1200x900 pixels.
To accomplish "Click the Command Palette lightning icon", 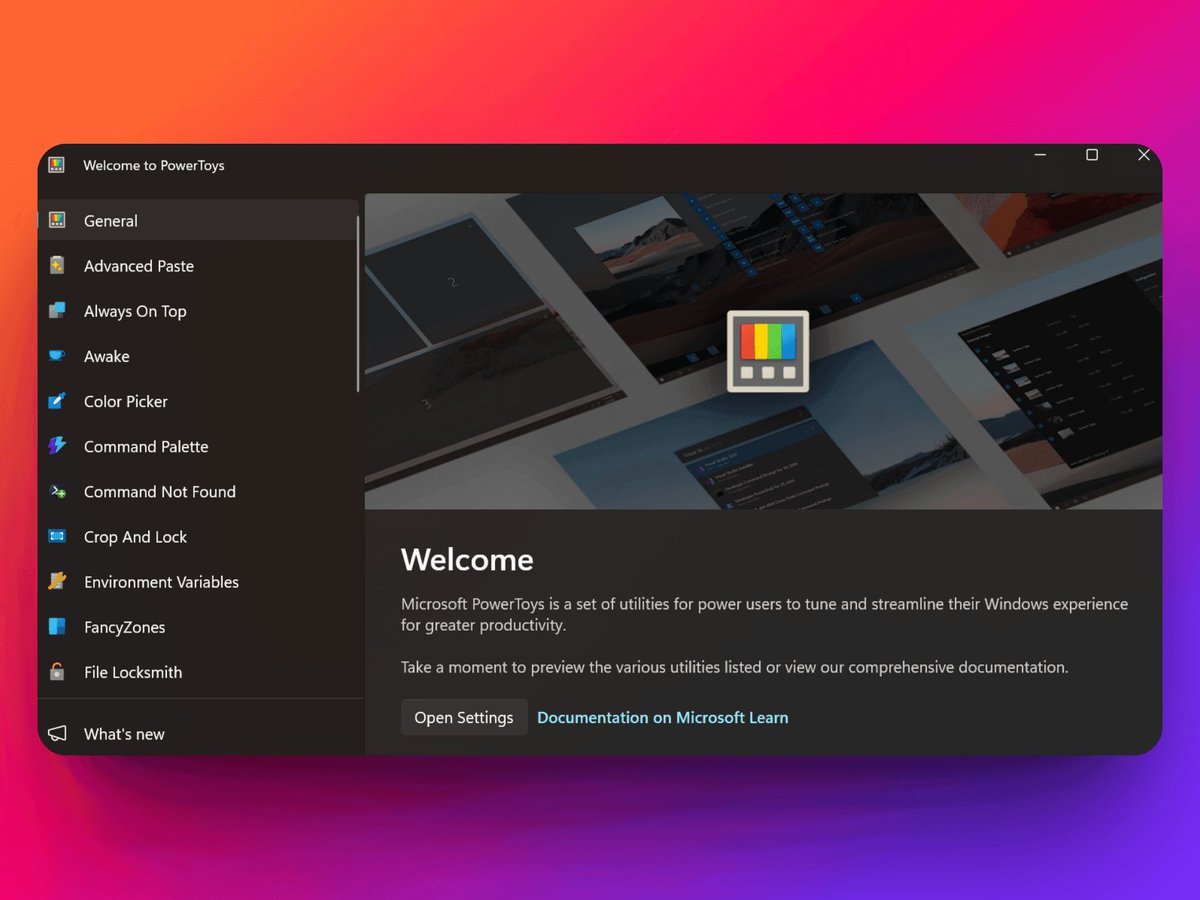I will coord(57,446).
